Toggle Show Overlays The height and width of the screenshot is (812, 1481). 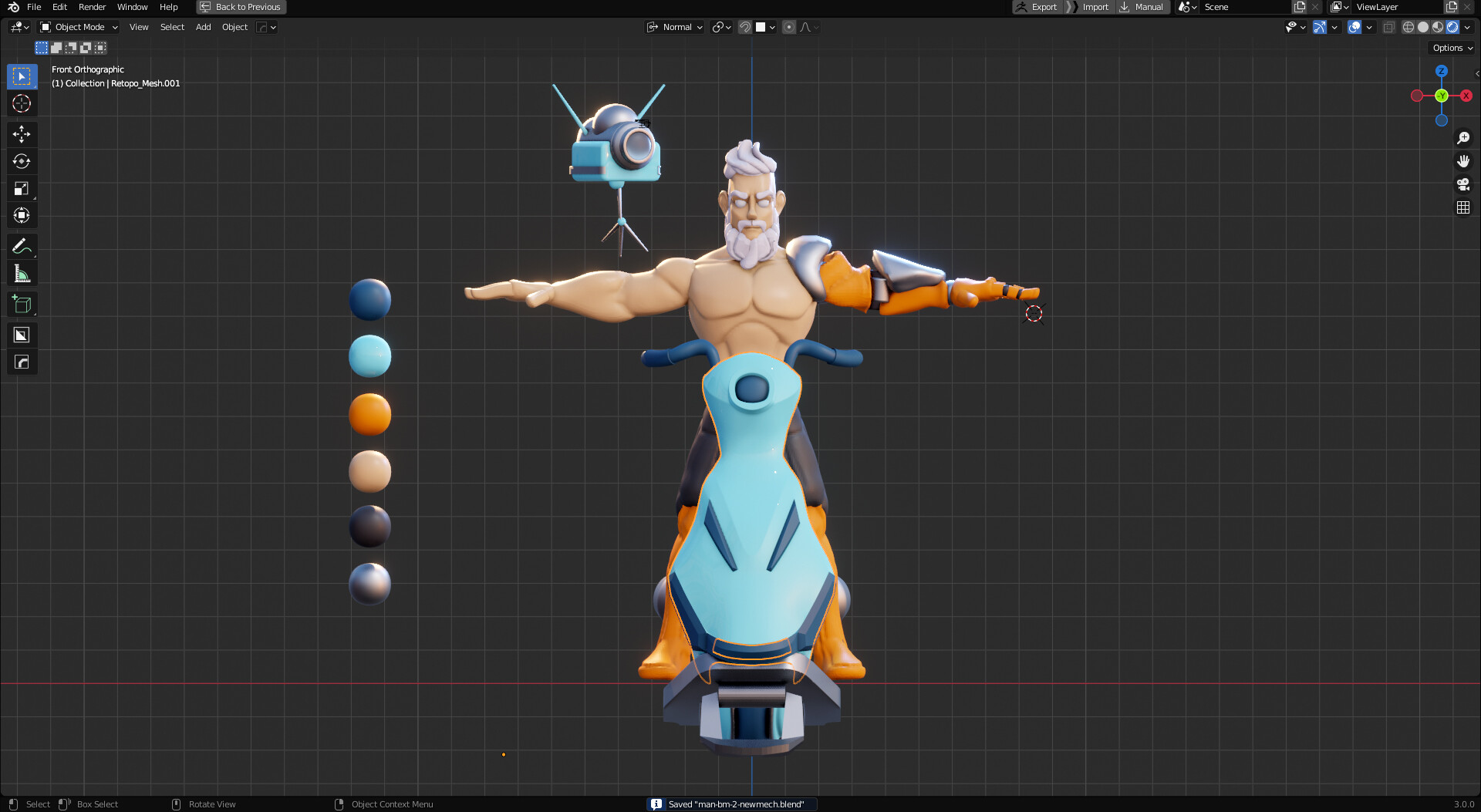[x=1354, y=26]
